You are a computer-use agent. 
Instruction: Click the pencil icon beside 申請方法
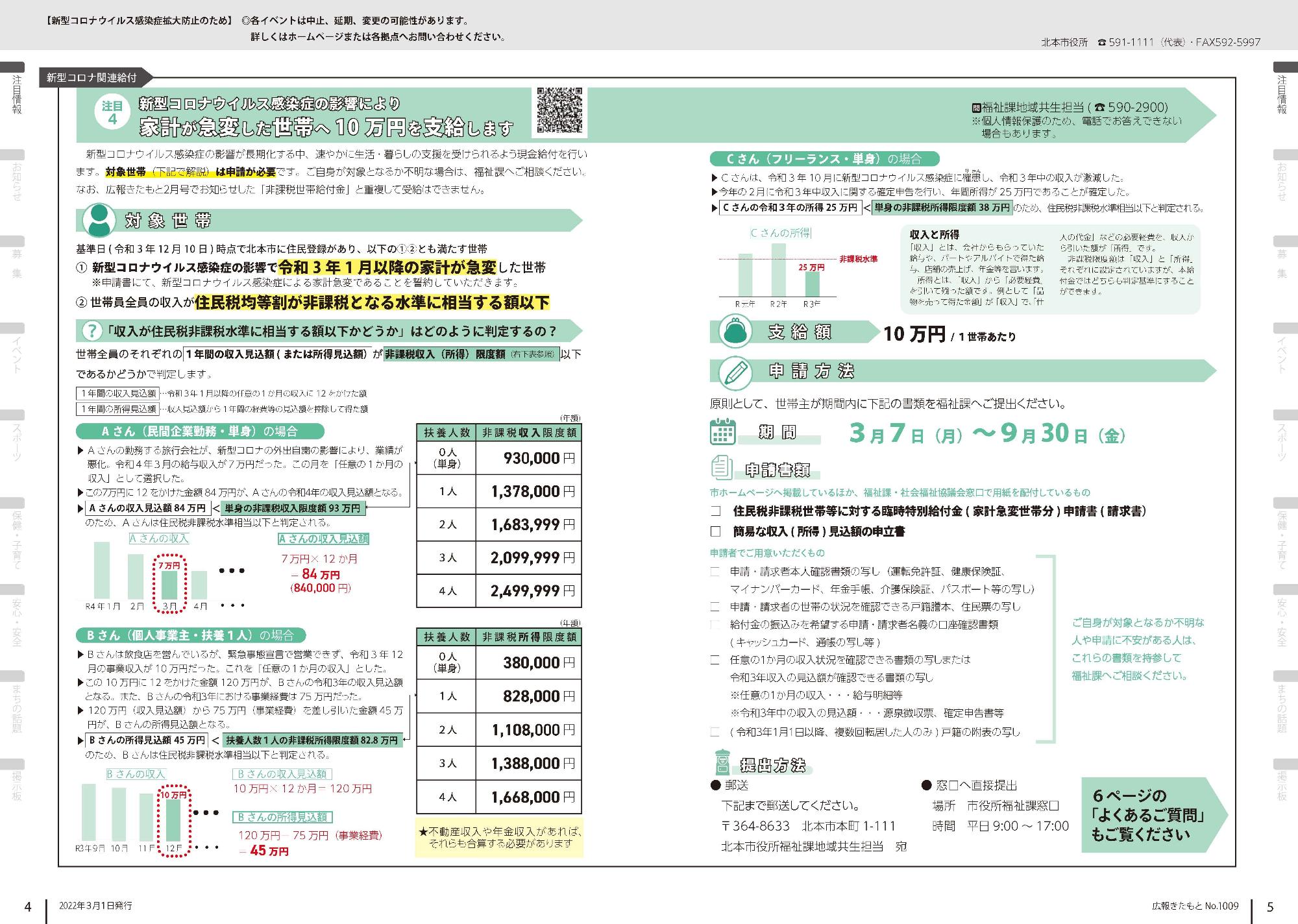click(x=735, y=372)
